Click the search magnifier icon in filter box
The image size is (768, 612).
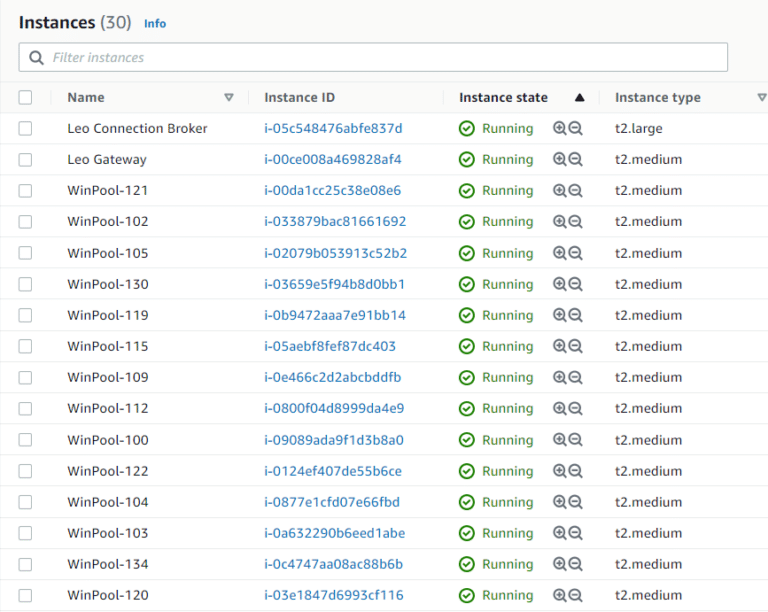click(36, 58)
